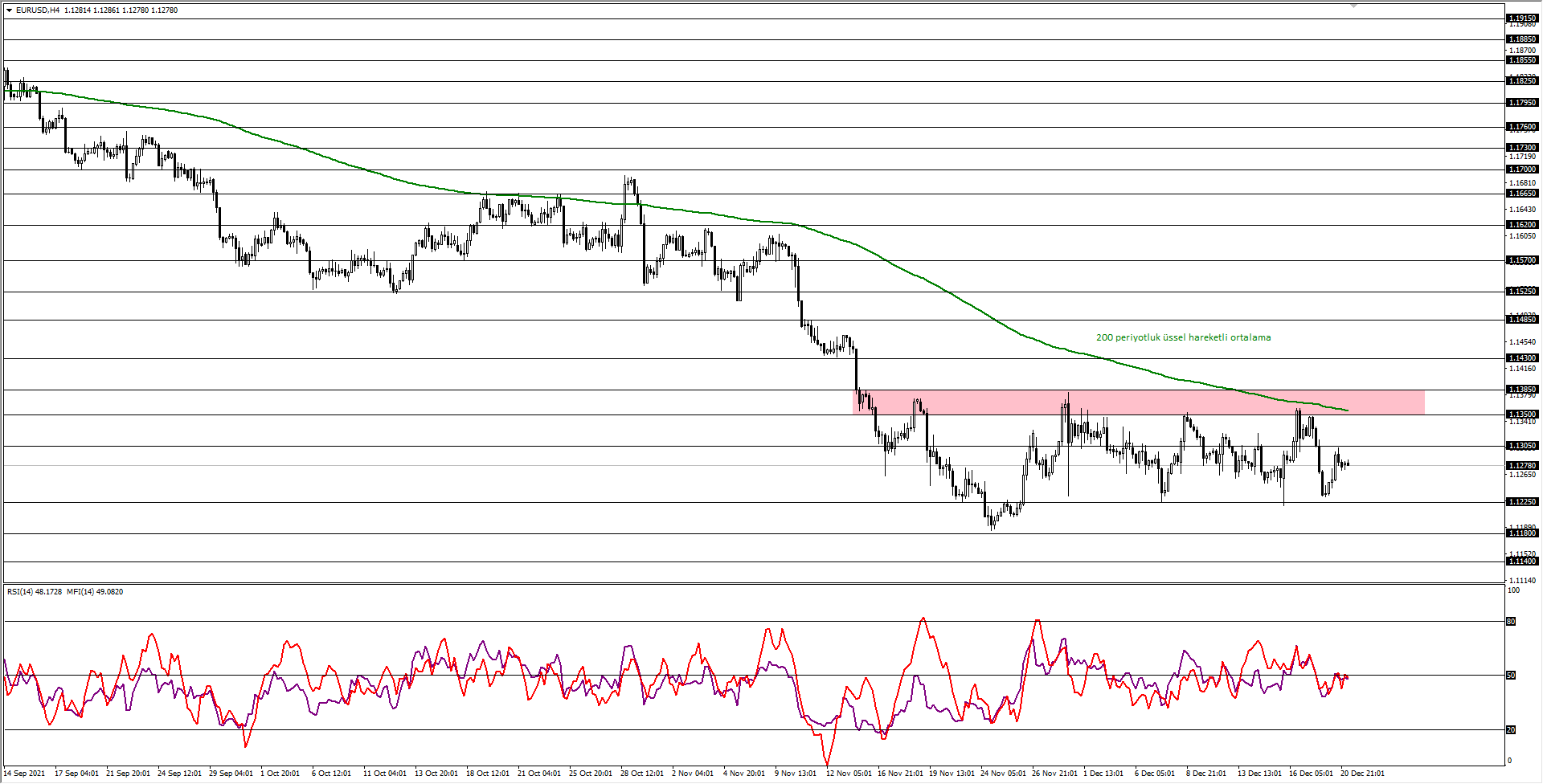Image resolution: width=1543 pixels, height=784 pixels.
Task: Click the '14 Sep 2021' time axis label
Action: coord(26,774)
